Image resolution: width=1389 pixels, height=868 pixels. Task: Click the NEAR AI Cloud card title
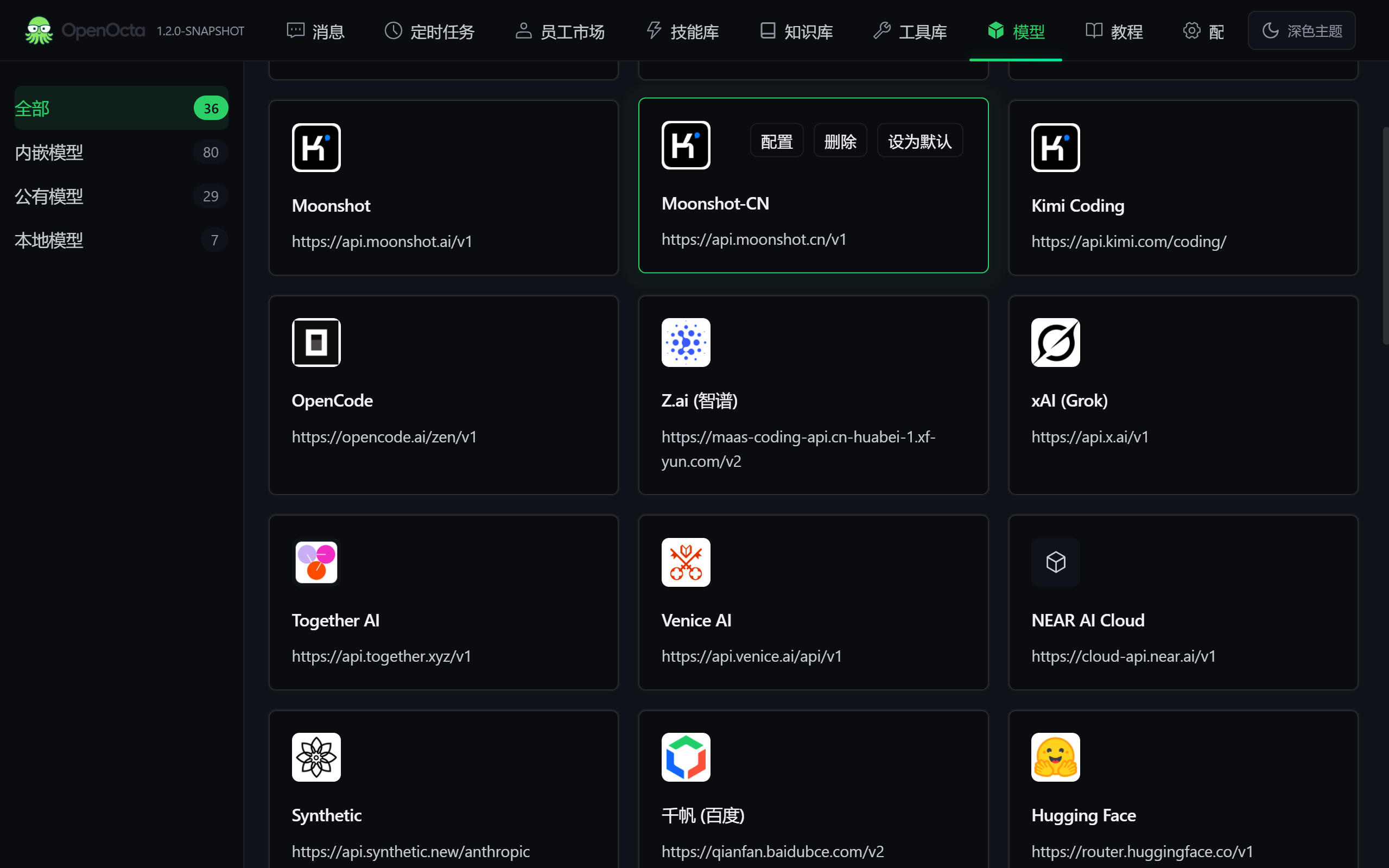pyautogui.click(x=1088, y=620)
